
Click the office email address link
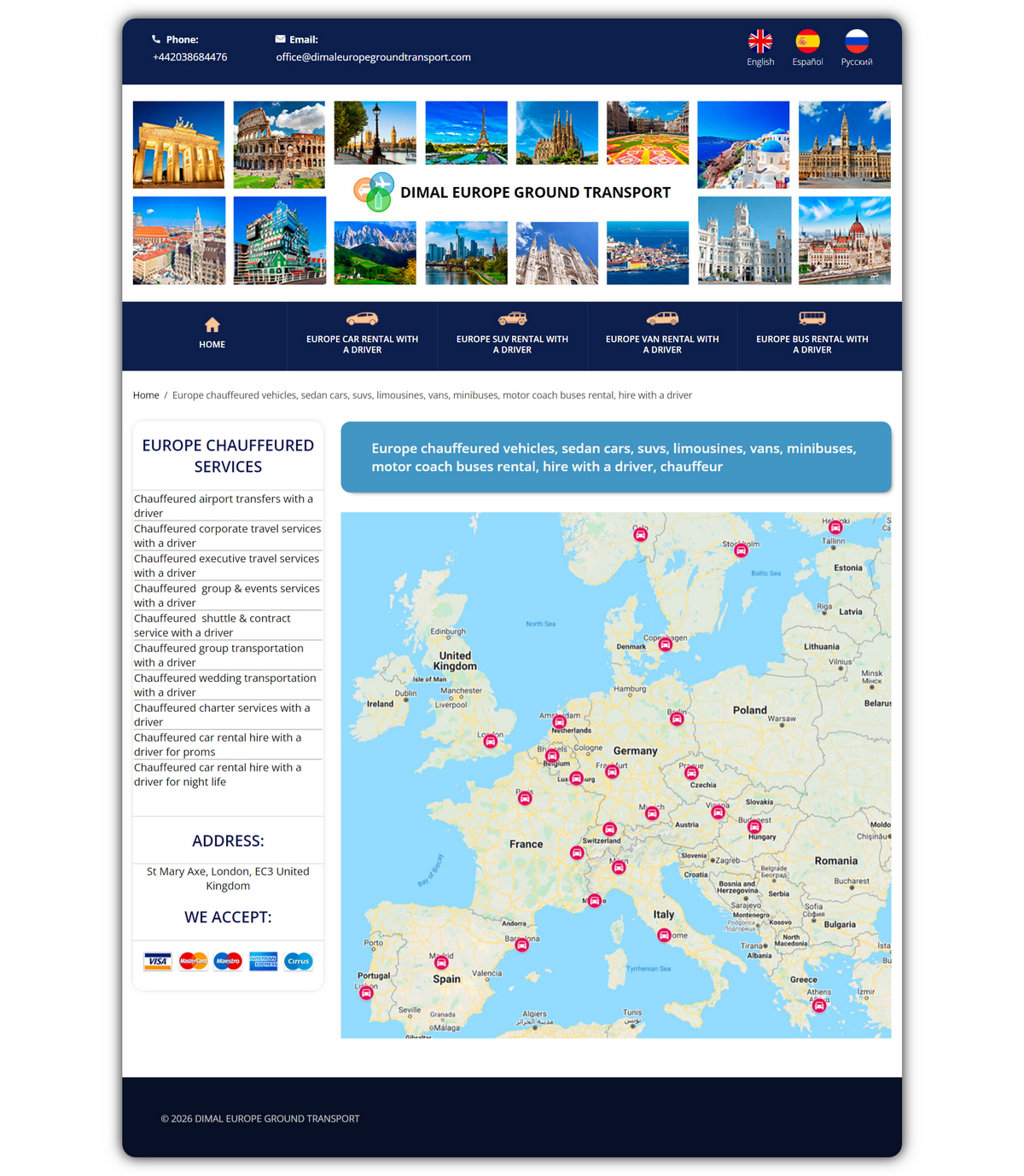coord(373,57)
